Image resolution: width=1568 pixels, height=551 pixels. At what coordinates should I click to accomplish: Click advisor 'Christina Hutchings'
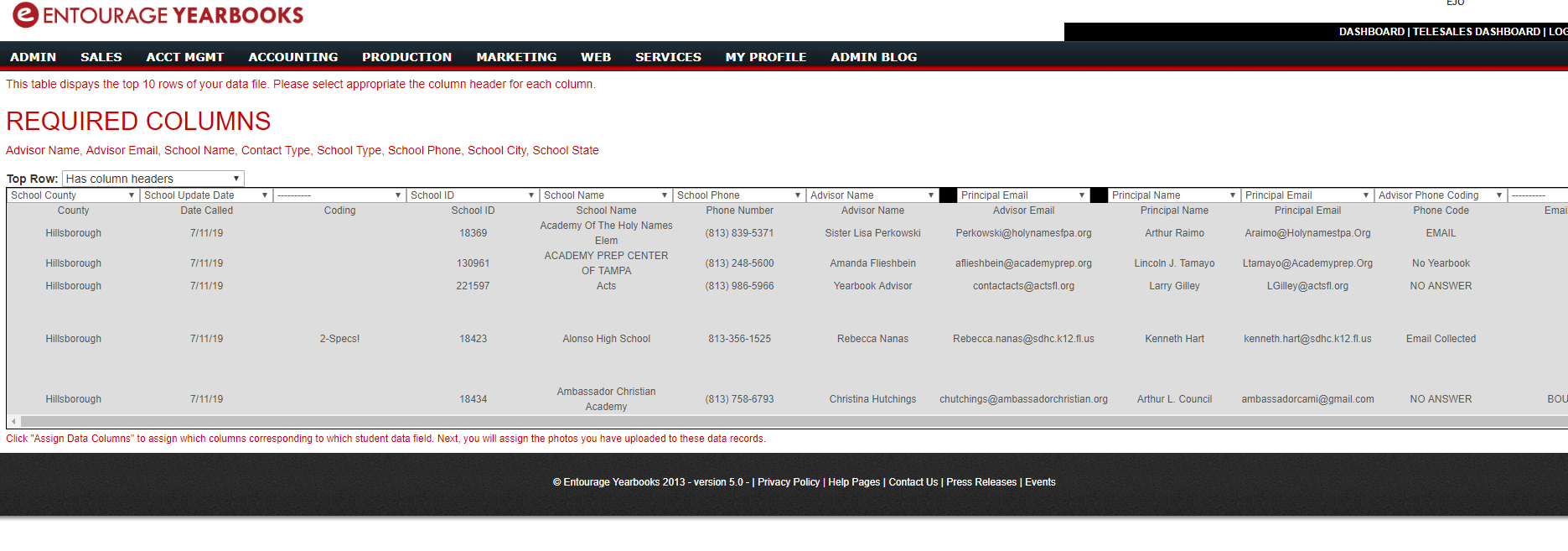pyautogui.click(x=872, y=399)
